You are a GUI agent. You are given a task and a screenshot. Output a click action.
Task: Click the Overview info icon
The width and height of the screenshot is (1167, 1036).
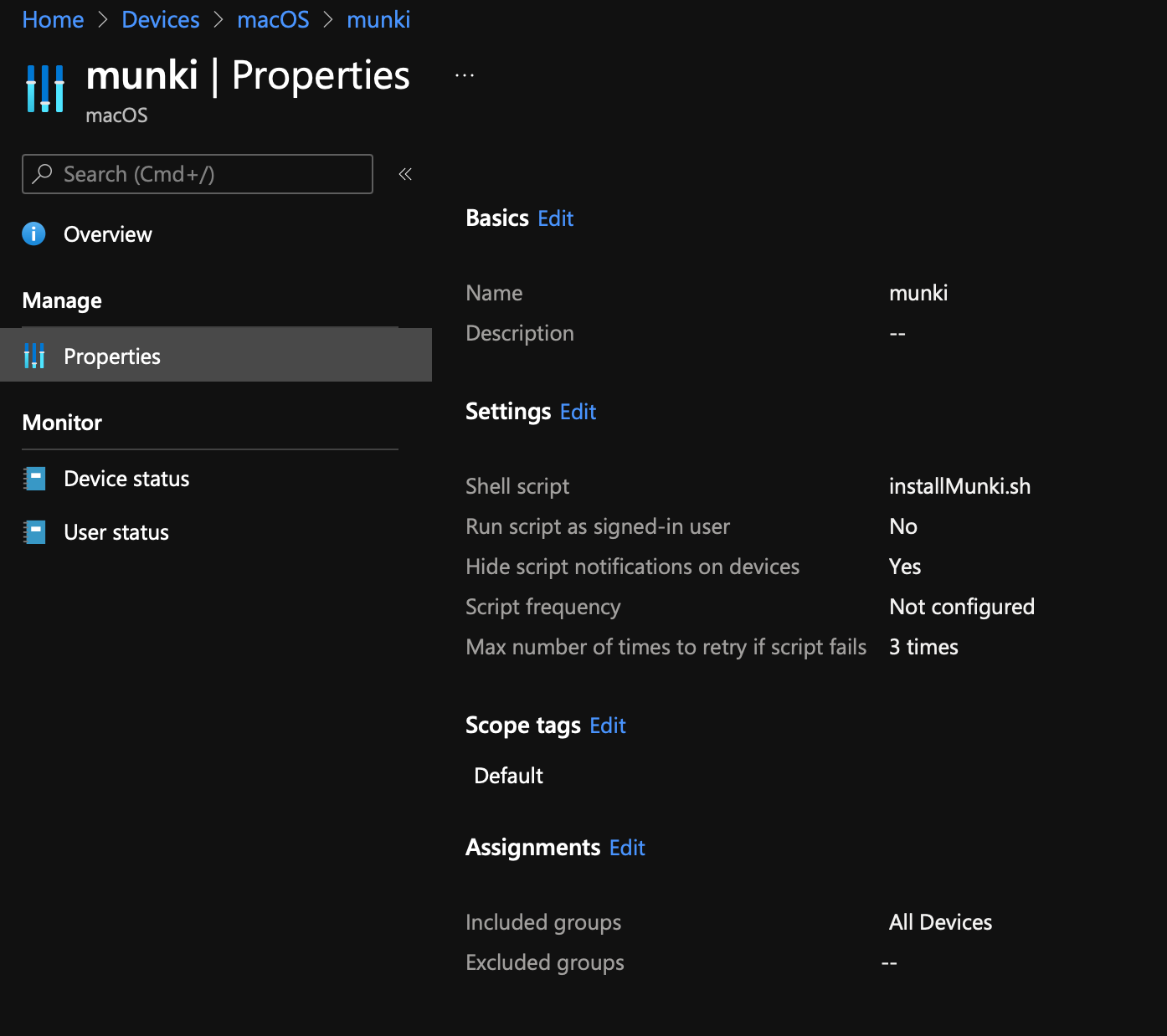click(33, 233)
